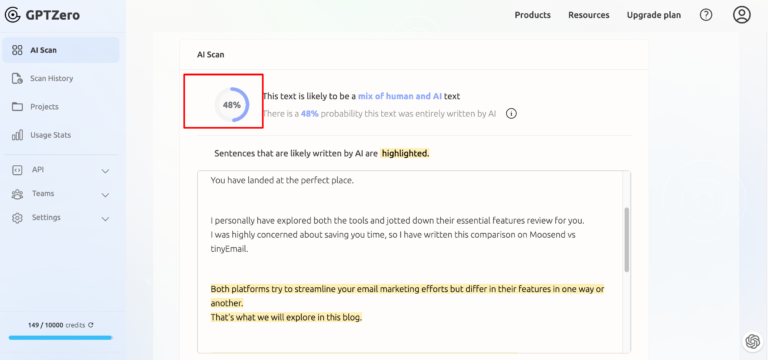Expand the Teams menu chevron
The height and width of the screenshot is (360, 768).
click(105, 195)
